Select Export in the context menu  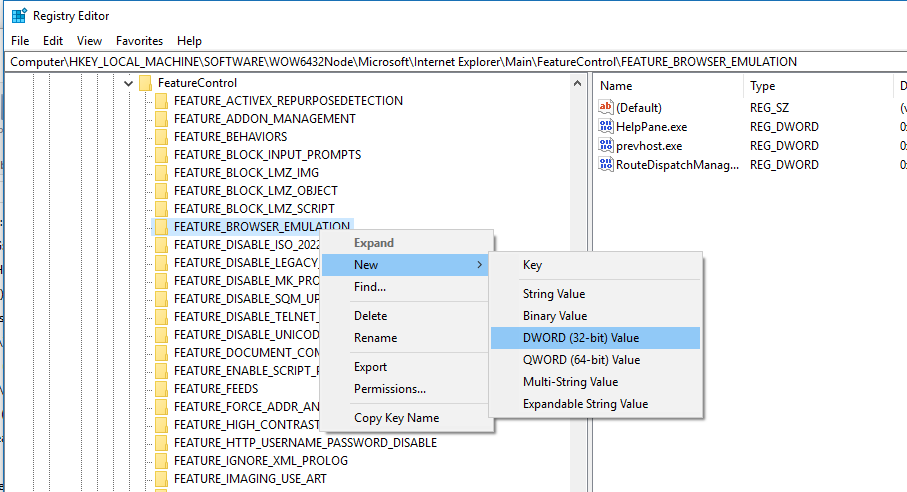pyautogui.click(x=406, y=367)
